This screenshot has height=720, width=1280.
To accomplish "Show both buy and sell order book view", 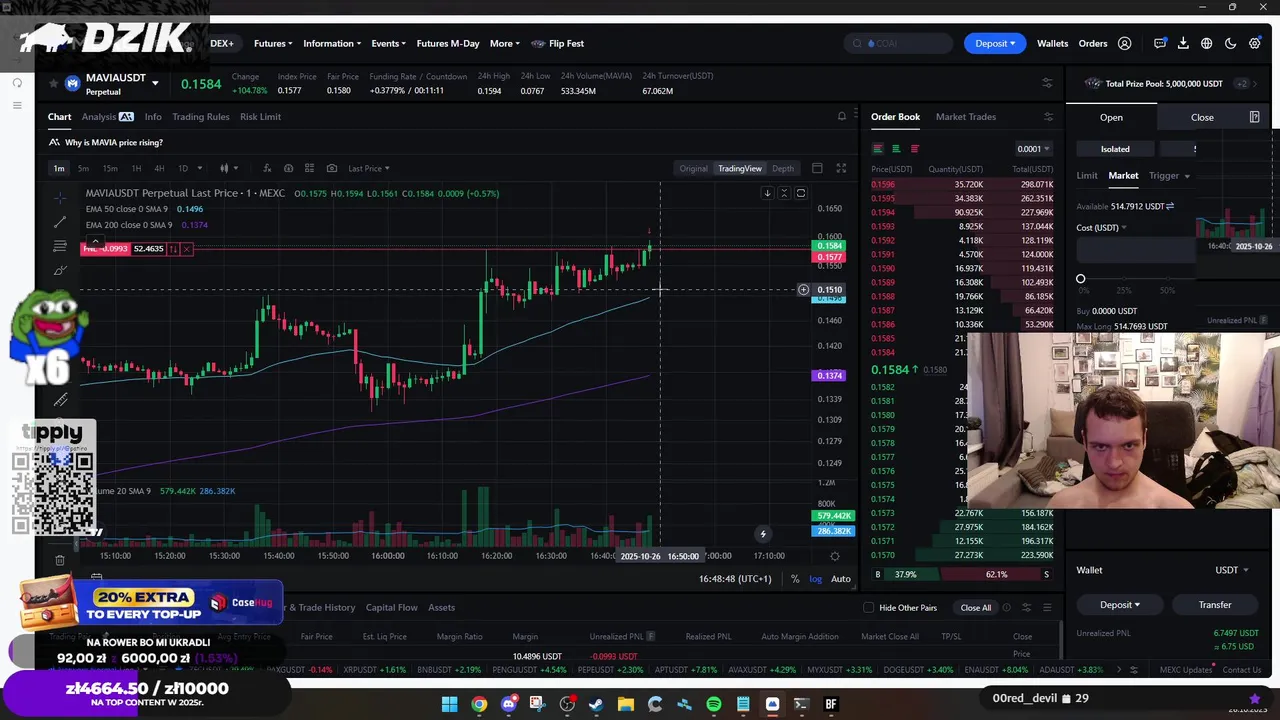I will (x=878, y=149).
